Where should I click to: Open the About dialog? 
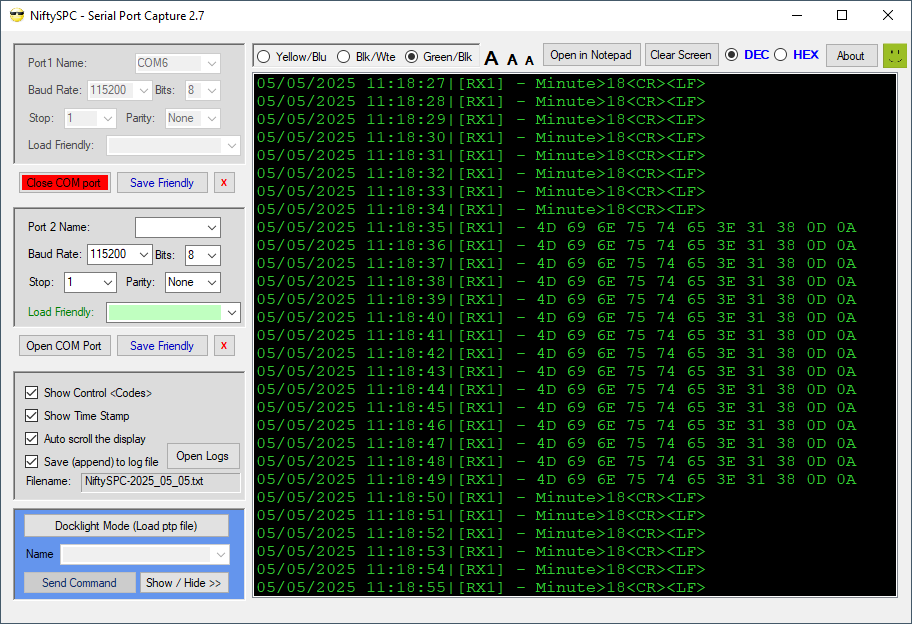pyautogui.click(x=851, y=55)
